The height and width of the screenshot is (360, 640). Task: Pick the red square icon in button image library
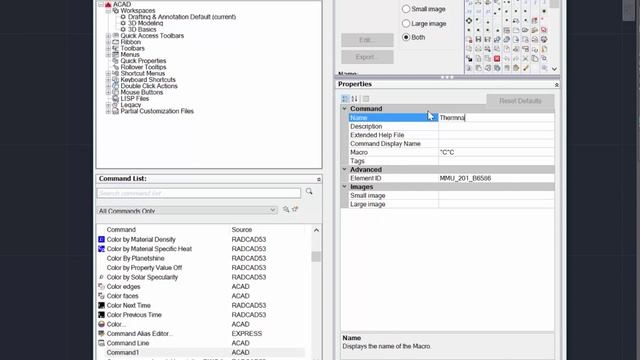497,59
